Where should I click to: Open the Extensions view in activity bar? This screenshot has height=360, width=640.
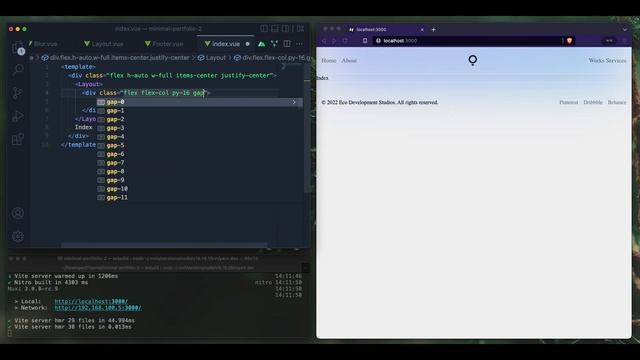[x=18, y=139]
